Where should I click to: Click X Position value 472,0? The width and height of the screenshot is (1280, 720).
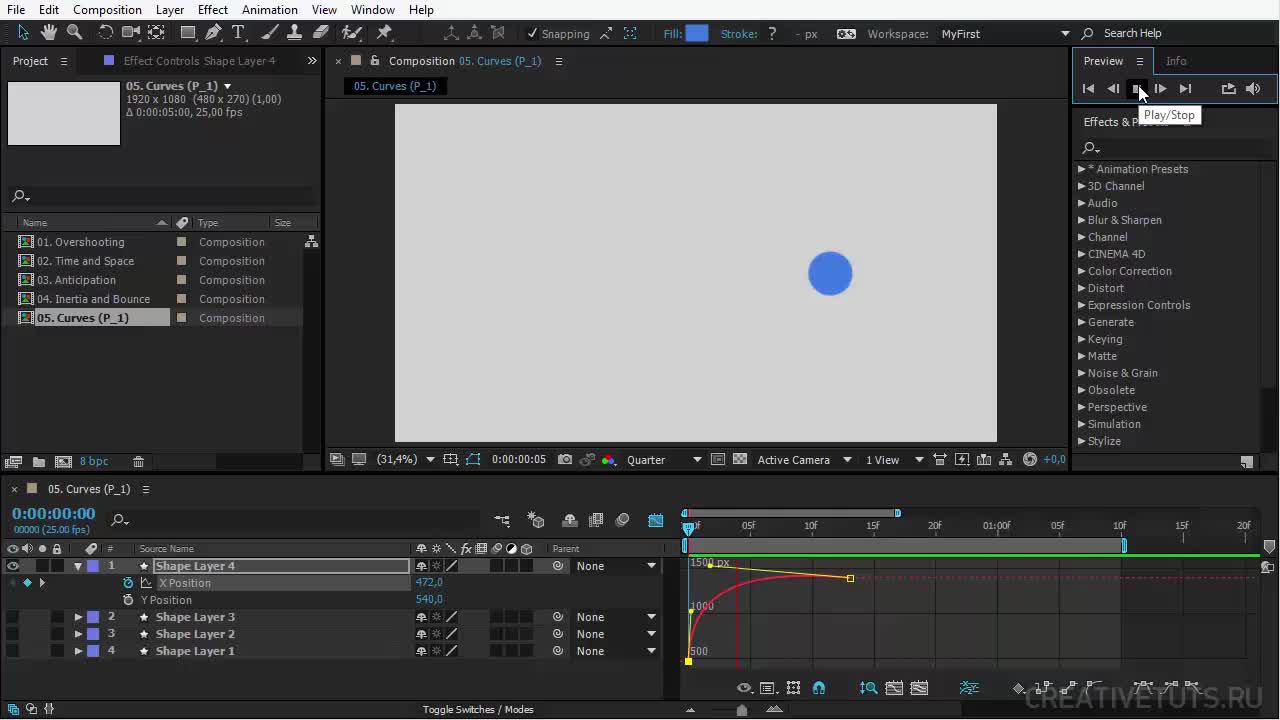coord(429,583)
